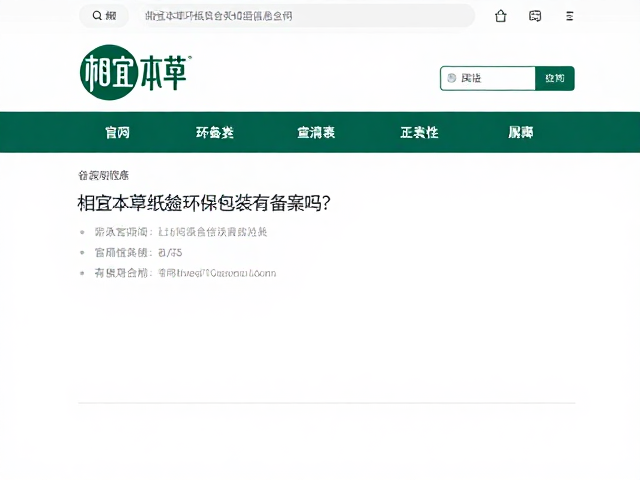Open the message box icon beside the bag

535,16
